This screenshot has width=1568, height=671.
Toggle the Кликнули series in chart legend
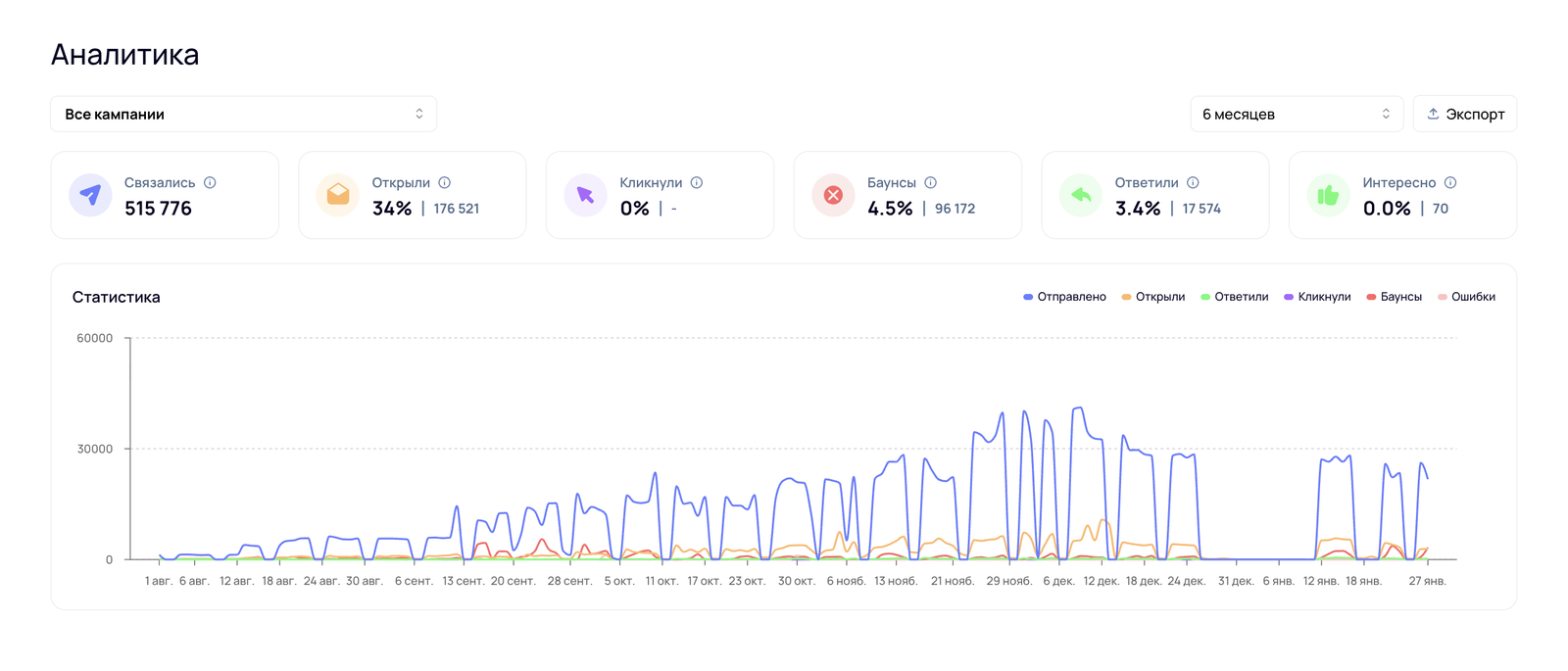tap(1317, 297)
